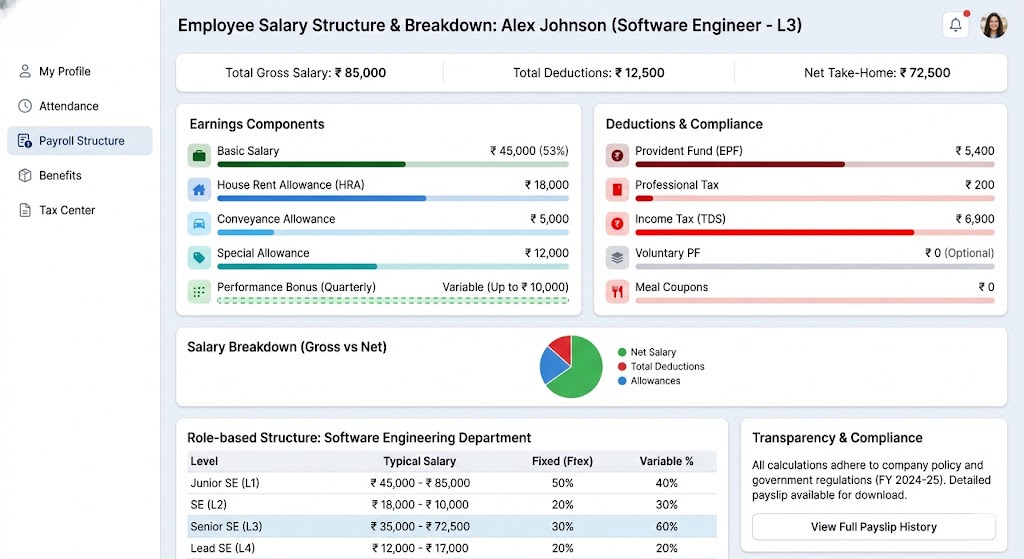Screen dimensions: 1024x559
Task: Click the Benefits box icon
Action: [25, 175]
